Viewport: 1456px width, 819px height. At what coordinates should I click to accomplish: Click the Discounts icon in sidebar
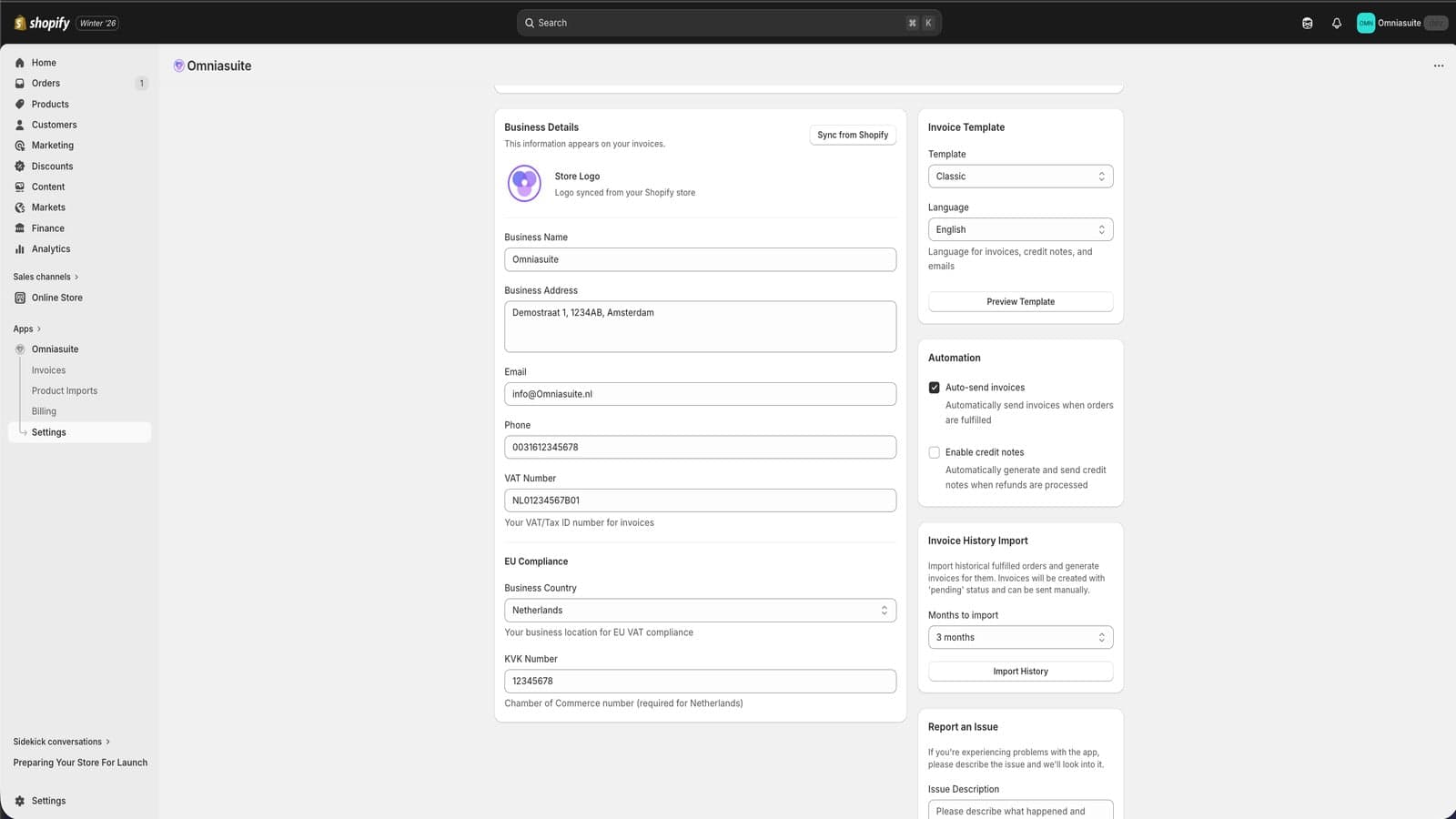(20, 167)
